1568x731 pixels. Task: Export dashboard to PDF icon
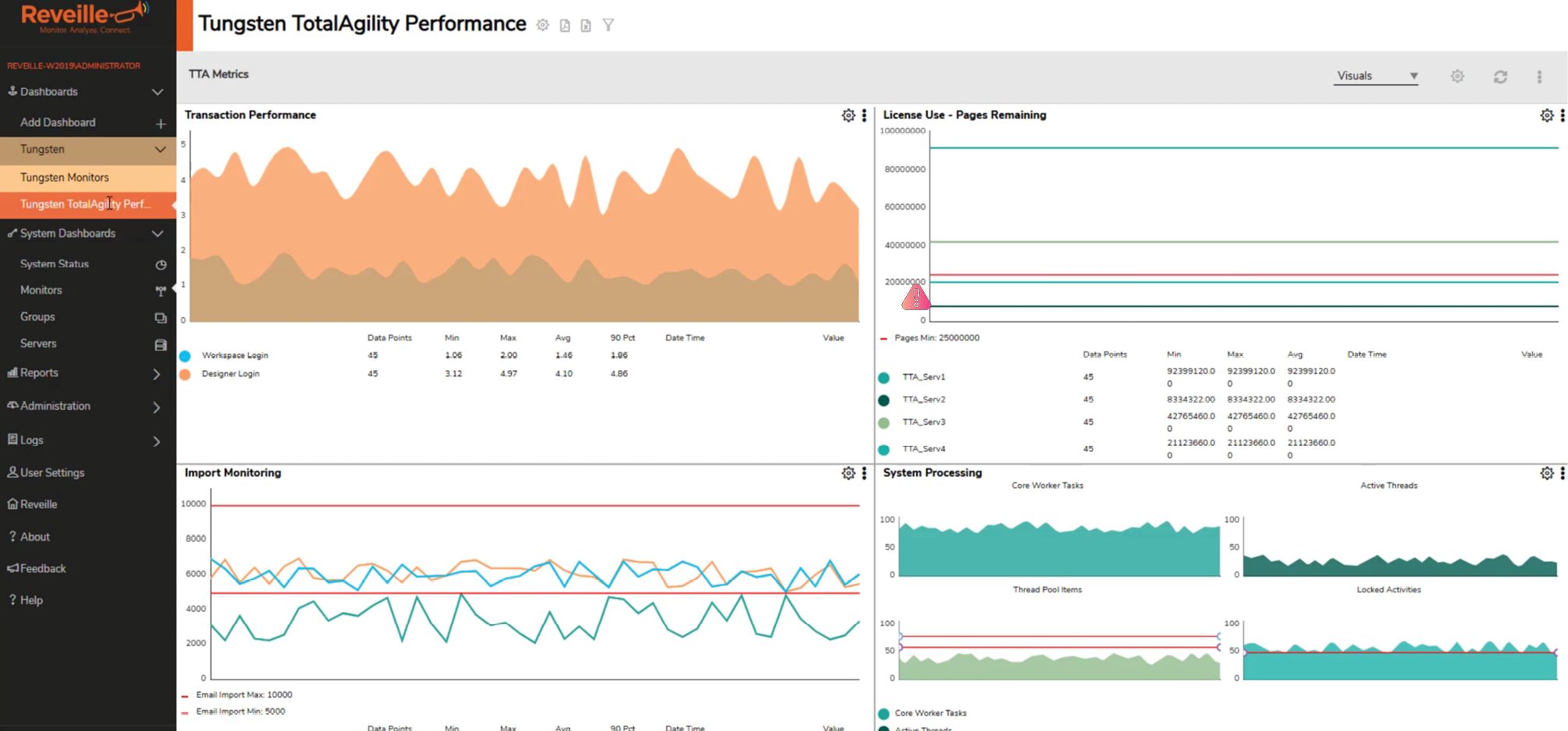565,25
